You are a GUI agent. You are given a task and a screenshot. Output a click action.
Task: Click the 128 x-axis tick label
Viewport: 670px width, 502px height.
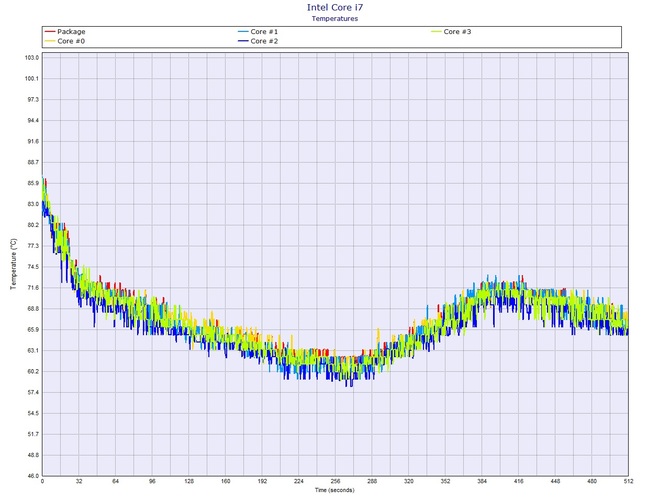[189, 481]
